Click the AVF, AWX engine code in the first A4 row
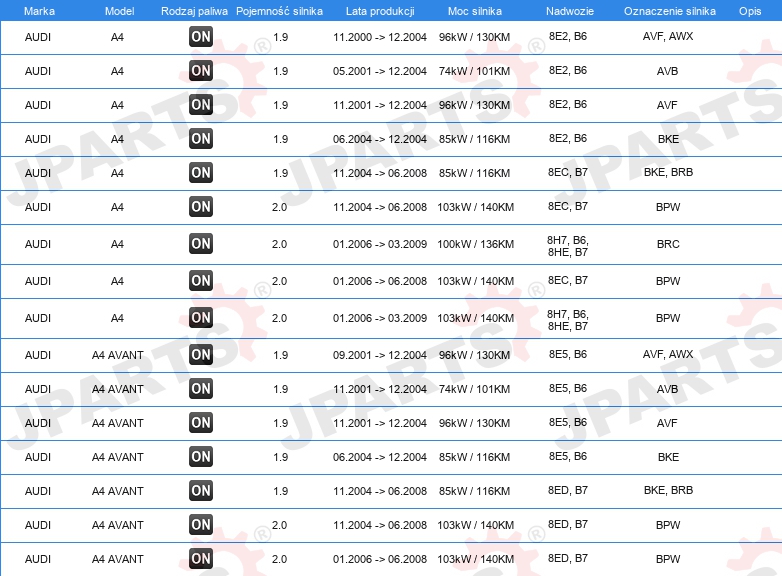Screen dimensions: 782x576 [668, 36]
